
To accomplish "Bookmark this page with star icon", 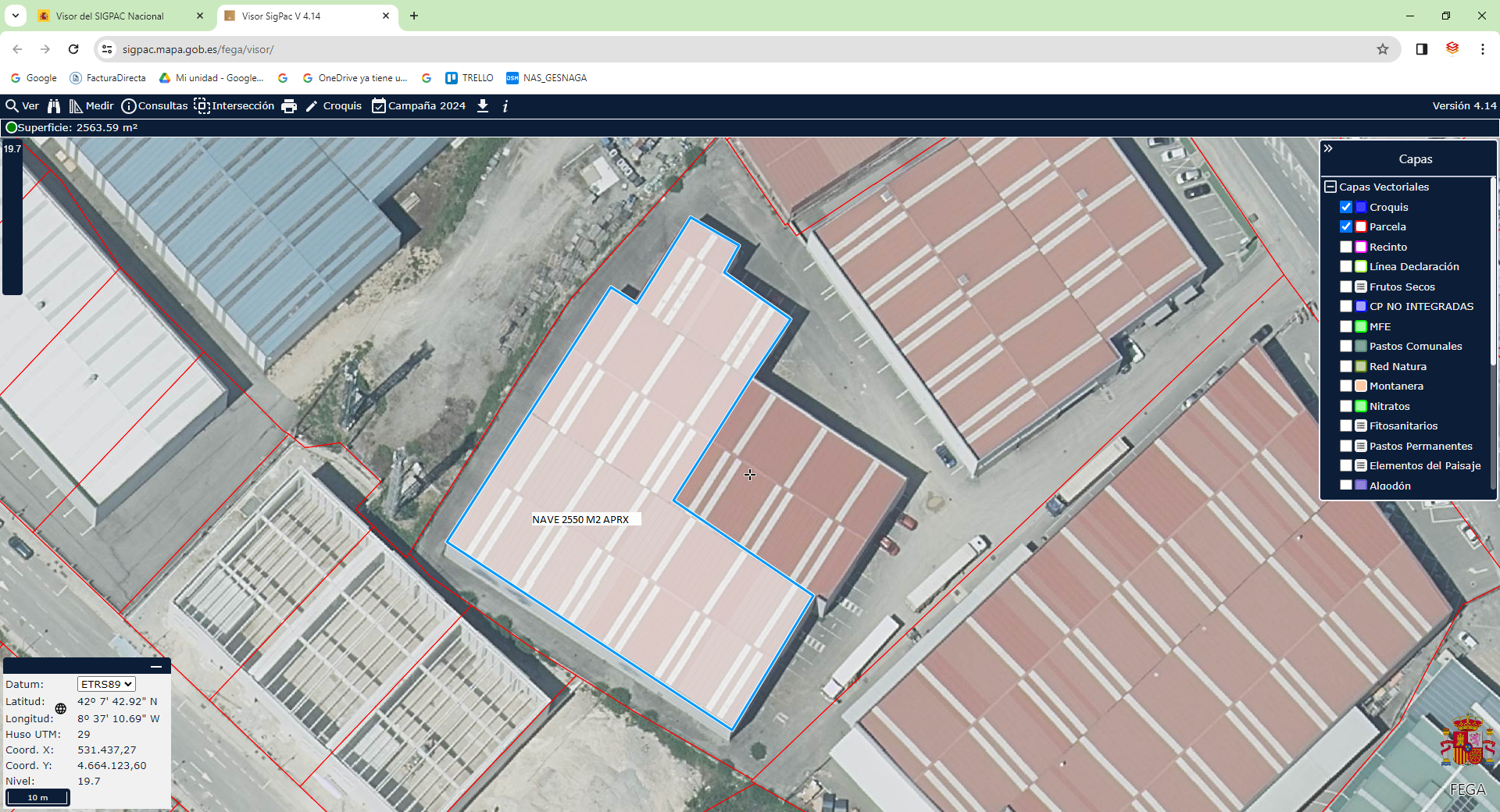I will click(x=1383, y=49).
